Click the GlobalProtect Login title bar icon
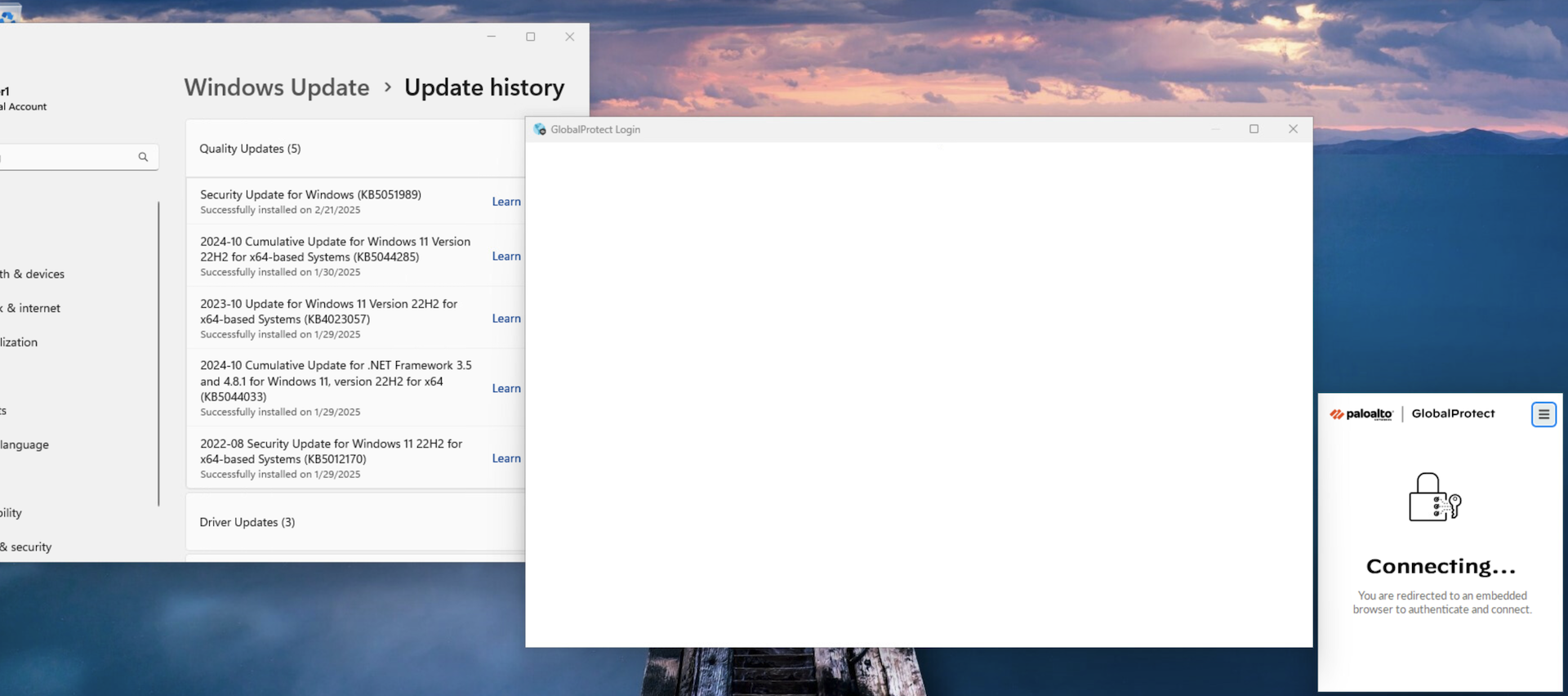Screen dimensions: 1568x696 (x=540, y=129)
